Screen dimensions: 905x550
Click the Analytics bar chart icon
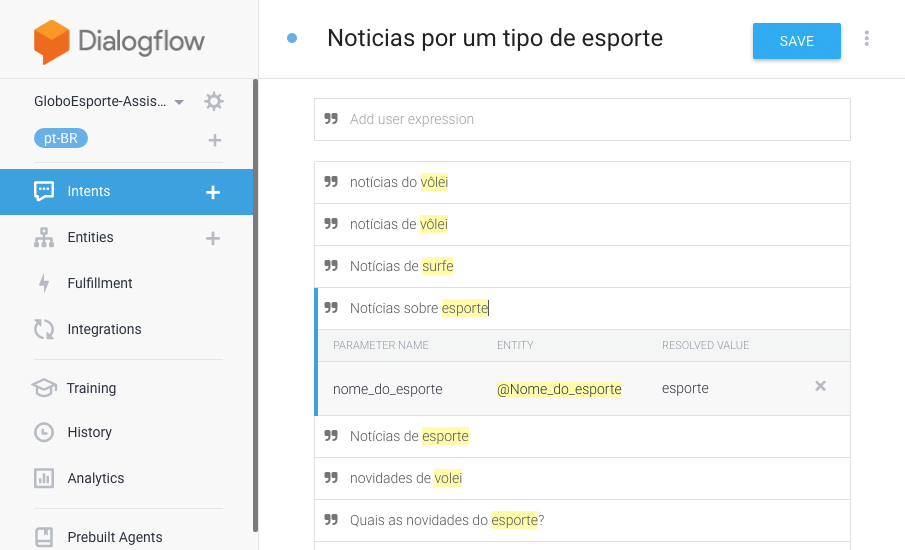tap(44, 478)
